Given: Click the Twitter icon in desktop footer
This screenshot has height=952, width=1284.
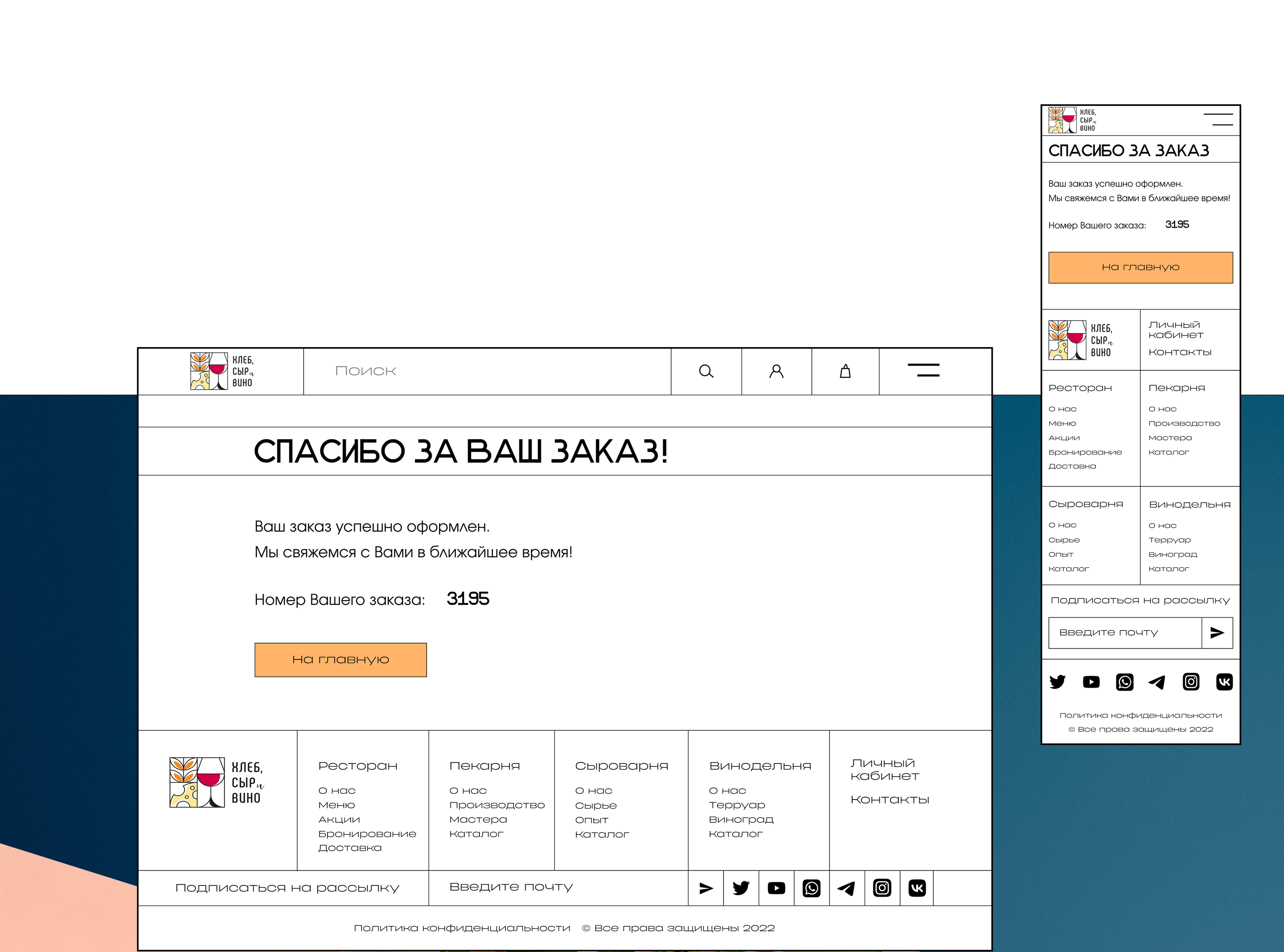Looking at the screenshot, I should coord(741,888).
